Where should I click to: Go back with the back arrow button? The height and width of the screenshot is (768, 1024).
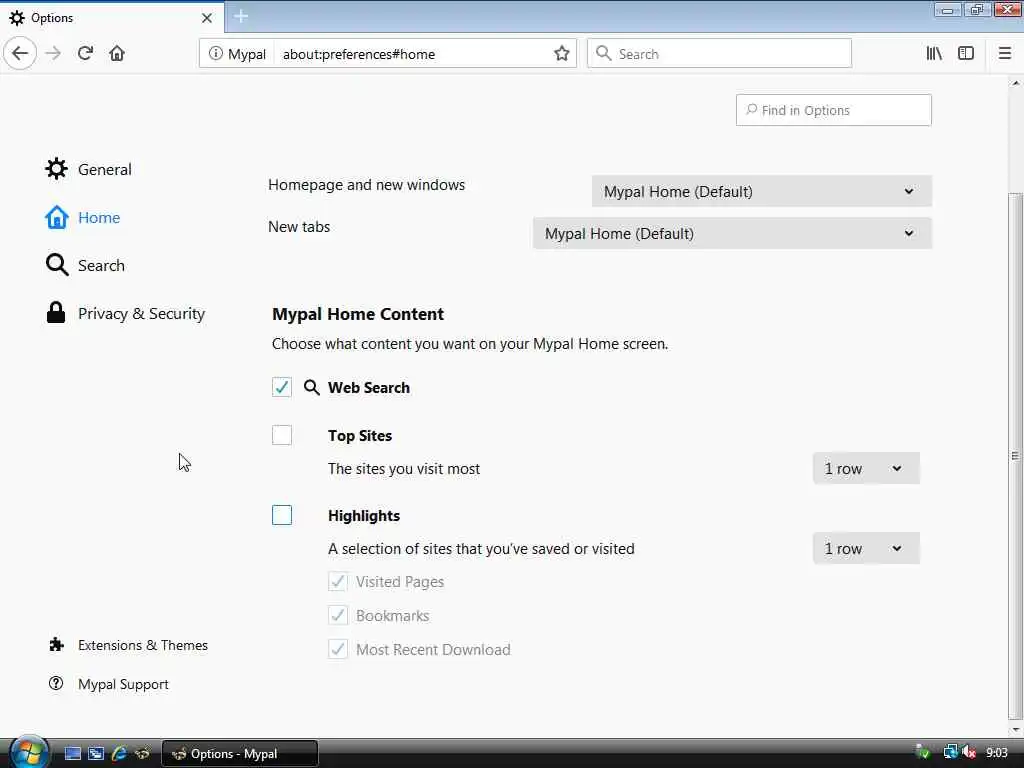20,54
